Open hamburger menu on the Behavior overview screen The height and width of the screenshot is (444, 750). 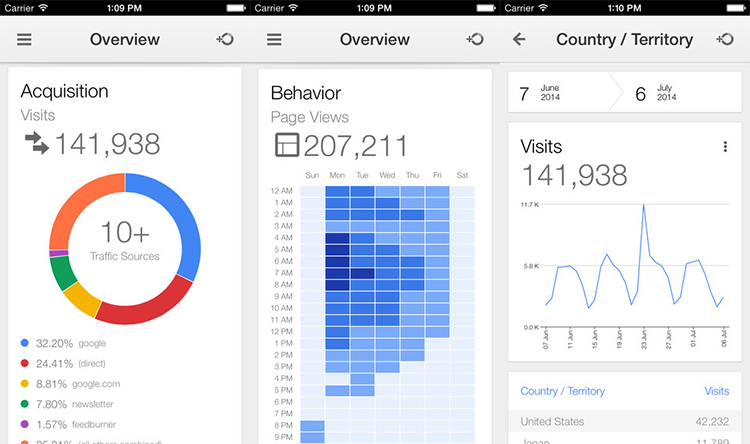click(275, 40)
